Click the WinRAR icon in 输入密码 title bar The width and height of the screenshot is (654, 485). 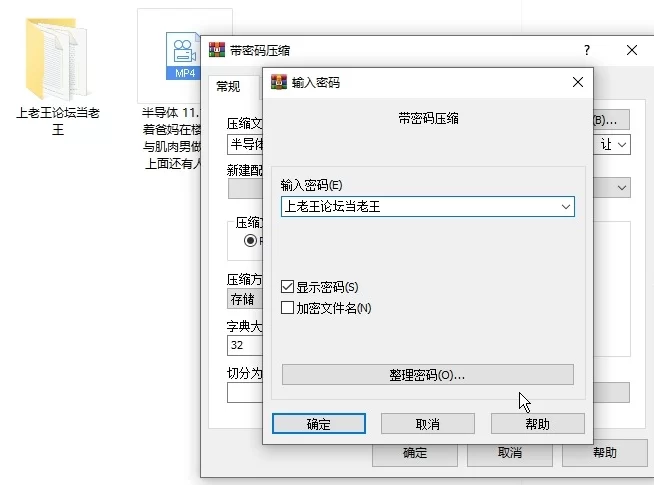279,82
